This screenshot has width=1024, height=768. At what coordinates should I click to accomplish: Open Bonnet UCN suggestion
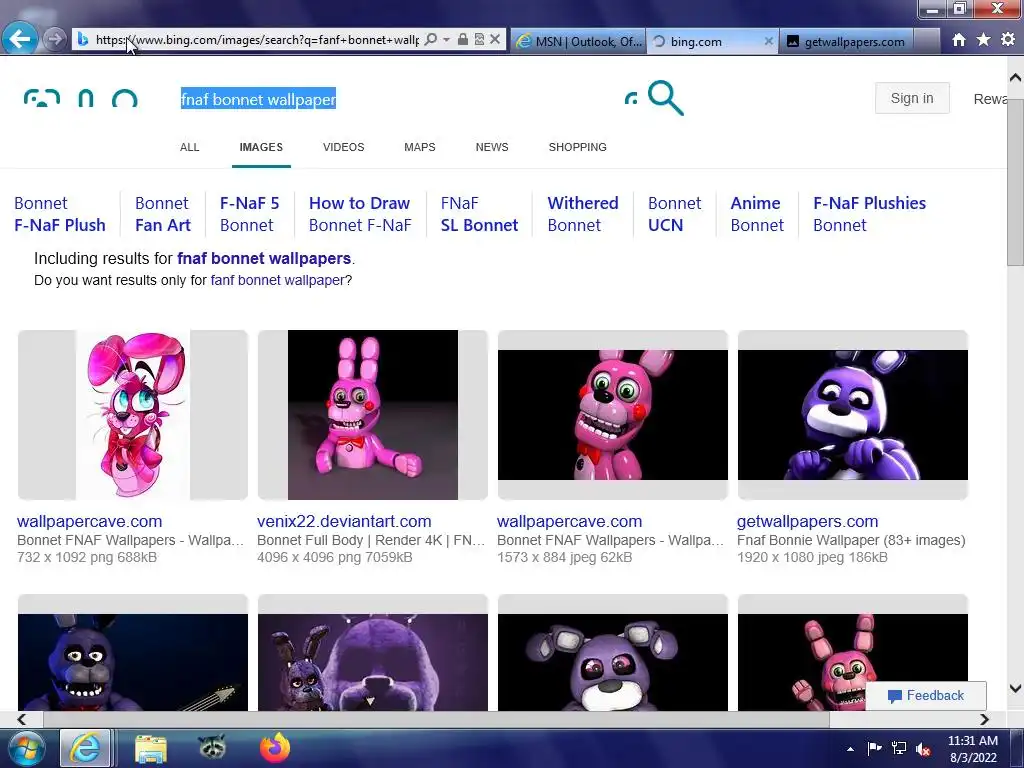click(675, 214)
